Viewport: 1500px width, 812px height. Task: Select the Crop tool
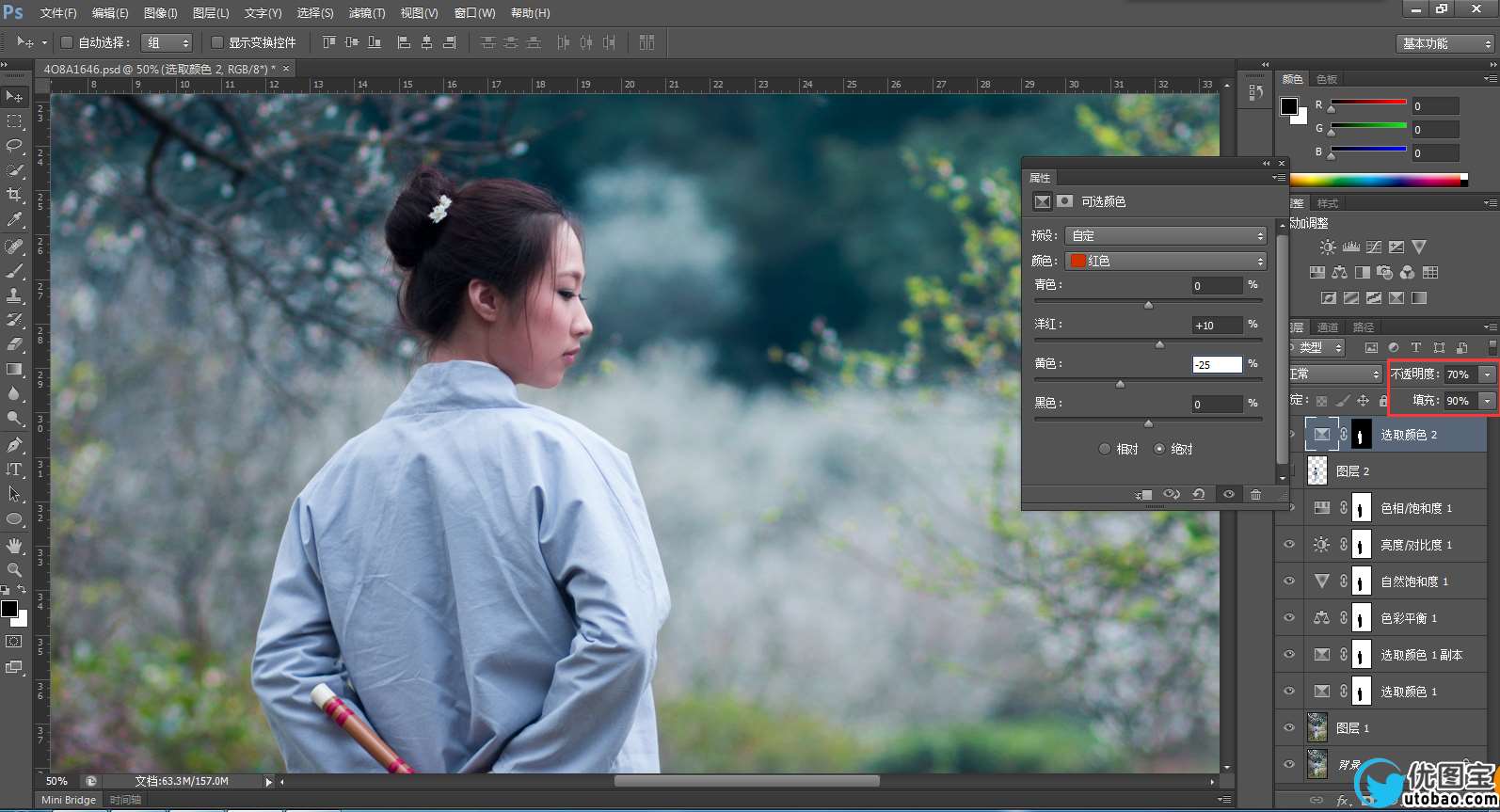[14, 195]
